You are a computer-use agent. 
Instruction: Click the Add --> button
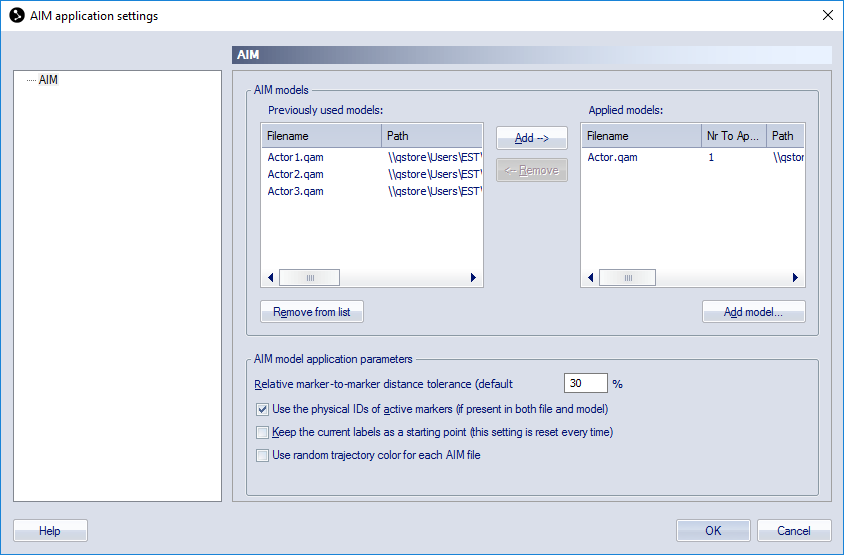point(532,138)
